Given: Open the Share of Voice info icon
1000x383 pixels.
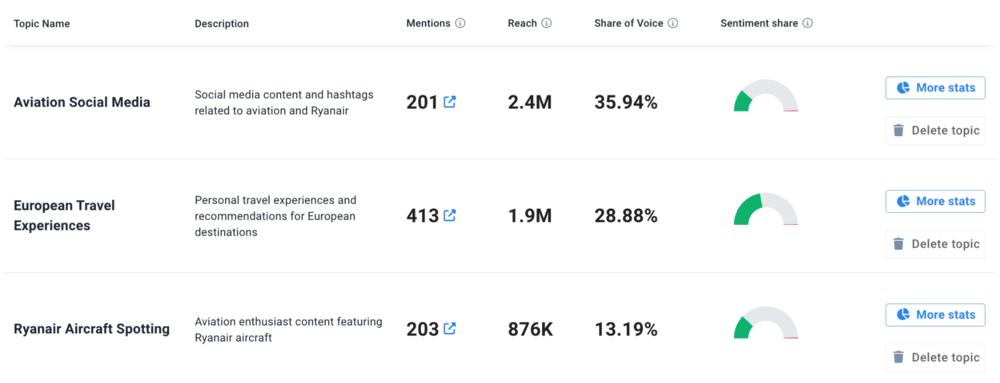Looking at the screenshot, I should [x=673, y=24].
